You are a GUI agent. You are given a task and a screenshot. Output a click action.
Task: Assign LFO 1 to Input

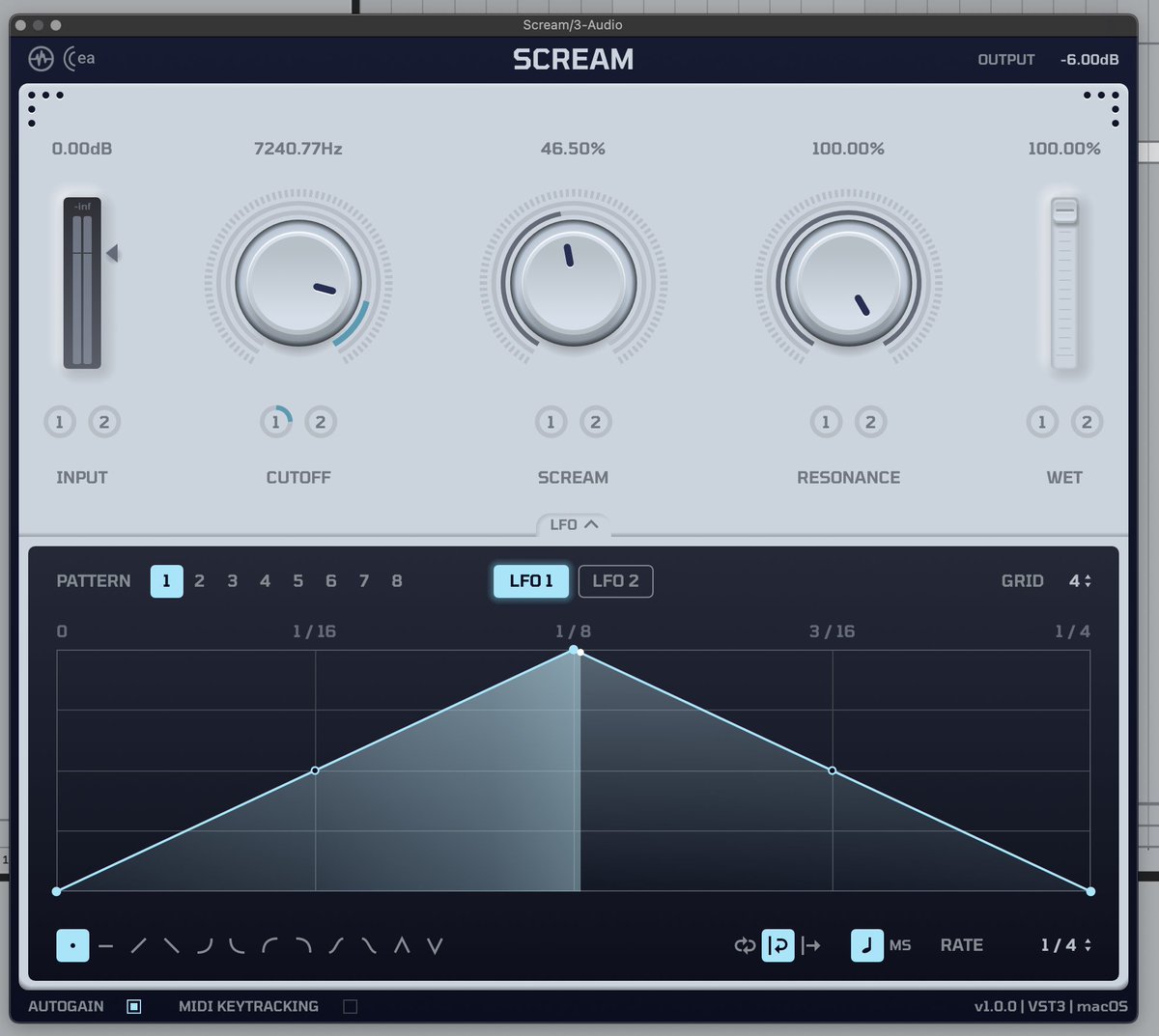click(60, 422)
